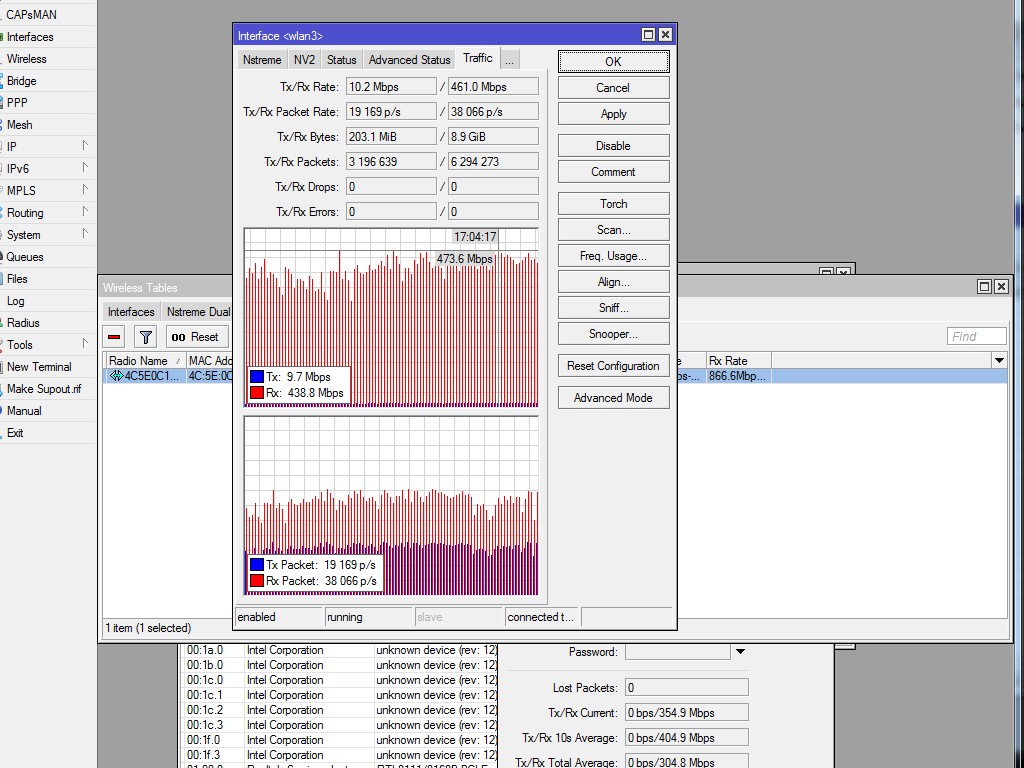Open the Files menu
This screenshot has height=768, width=1024.
click(x=17, y=279)
